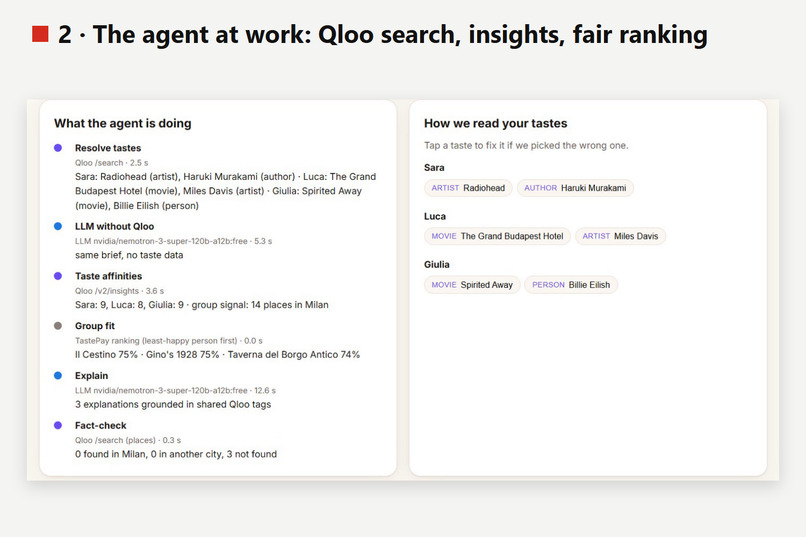This screenshot has height=537, width=806.
Task: Select the Resolve tastes step heading
Action: point(108,148)
